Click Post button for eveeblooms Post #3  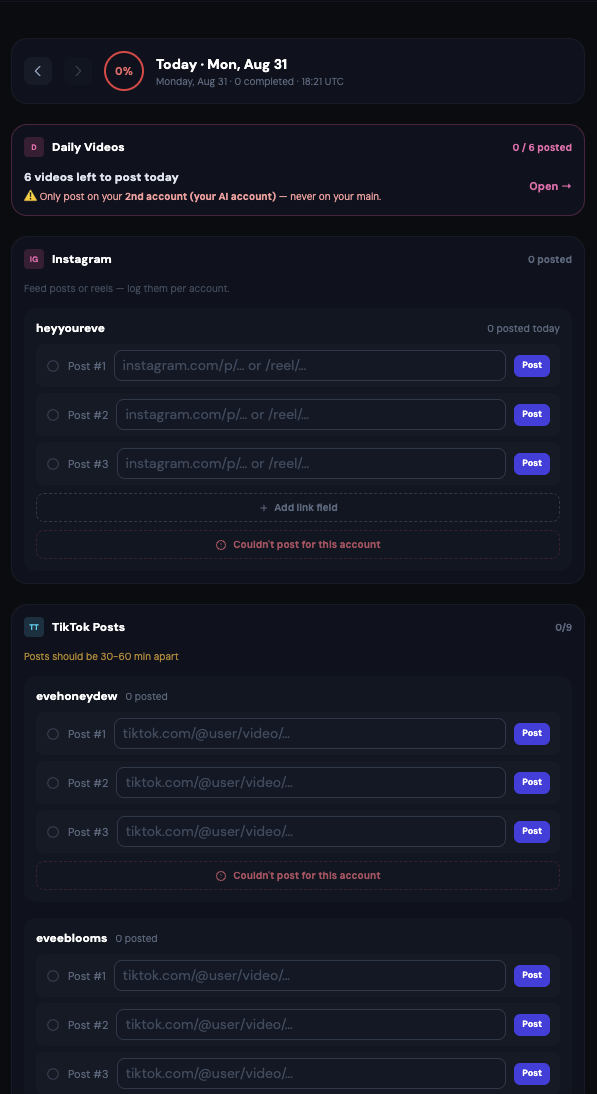(x=531, y=1074)
